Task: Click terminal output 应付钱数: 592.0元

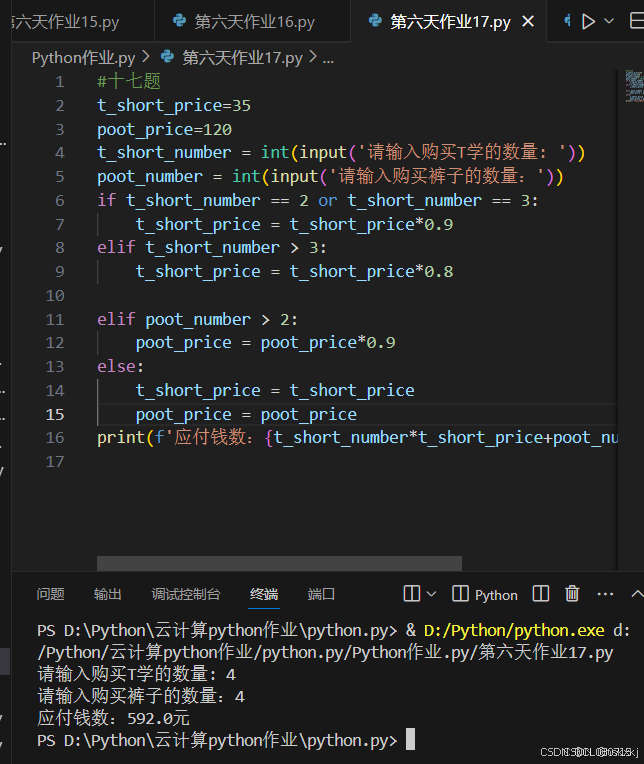Action: pos(113,718)
